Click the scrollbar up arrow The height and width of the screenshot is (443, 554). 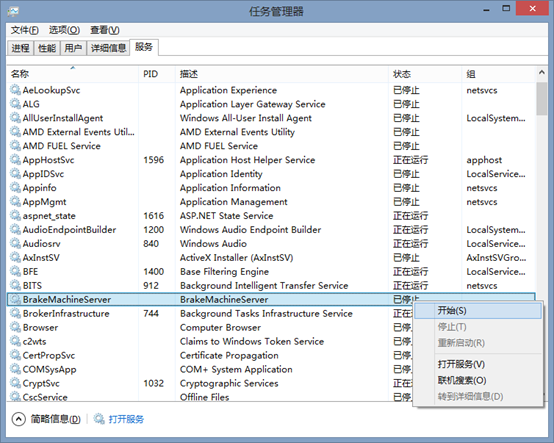click(541, 72)
